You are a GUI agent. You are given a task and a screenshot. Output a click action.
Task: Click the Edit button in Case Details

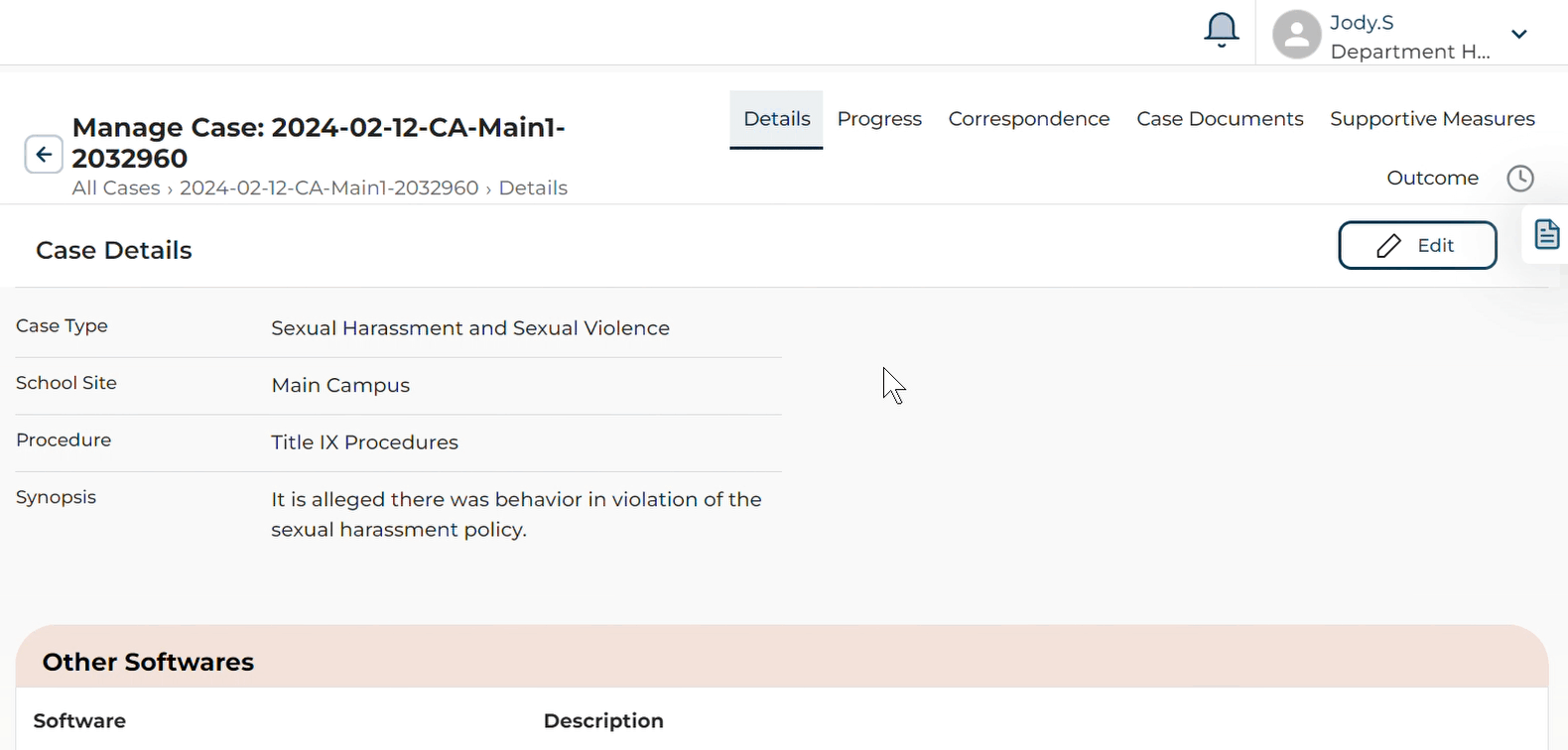(x=1417, y=246)
